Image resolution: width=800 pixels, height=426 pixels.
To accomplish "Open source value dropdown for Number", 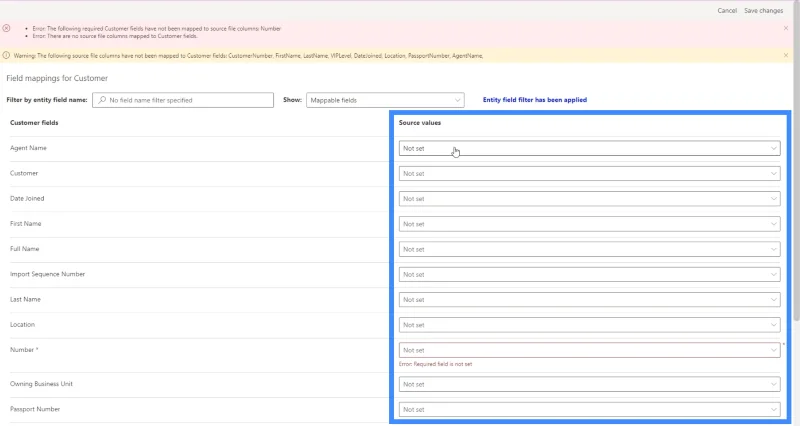I will 589,350.
